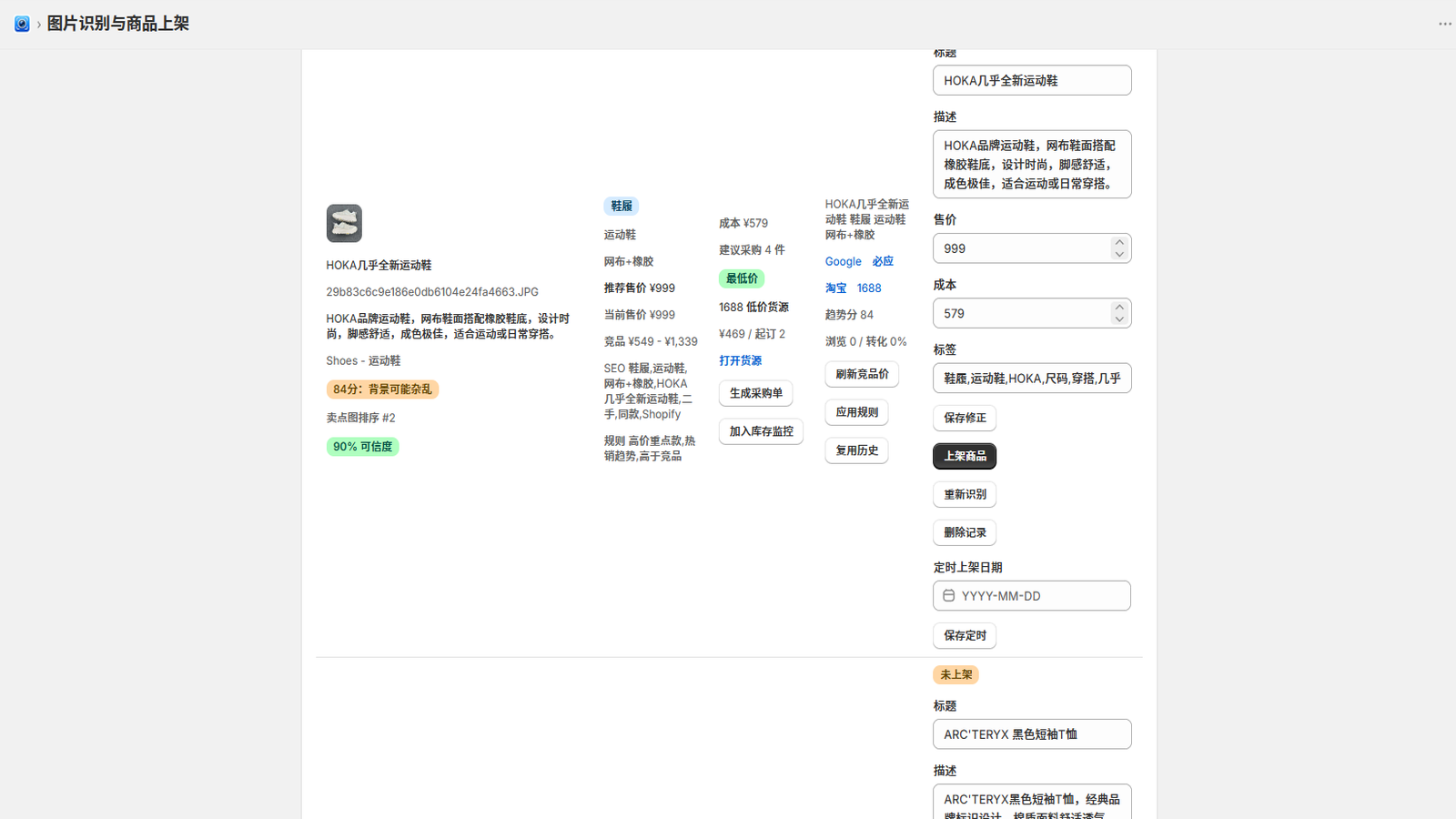Click the 1688 低价货源 text

[x=753, y=307]
